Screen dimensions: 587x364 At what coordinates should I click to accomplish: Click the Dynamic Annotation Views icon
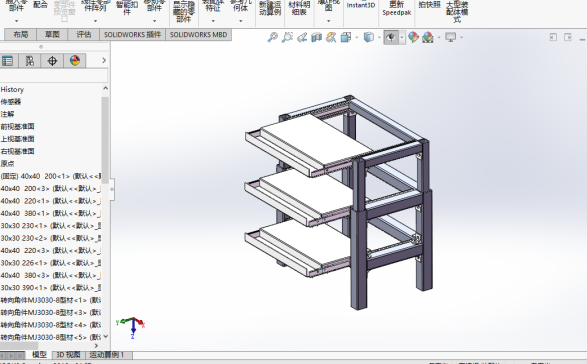pyautogui.click(x=331, y=37)
